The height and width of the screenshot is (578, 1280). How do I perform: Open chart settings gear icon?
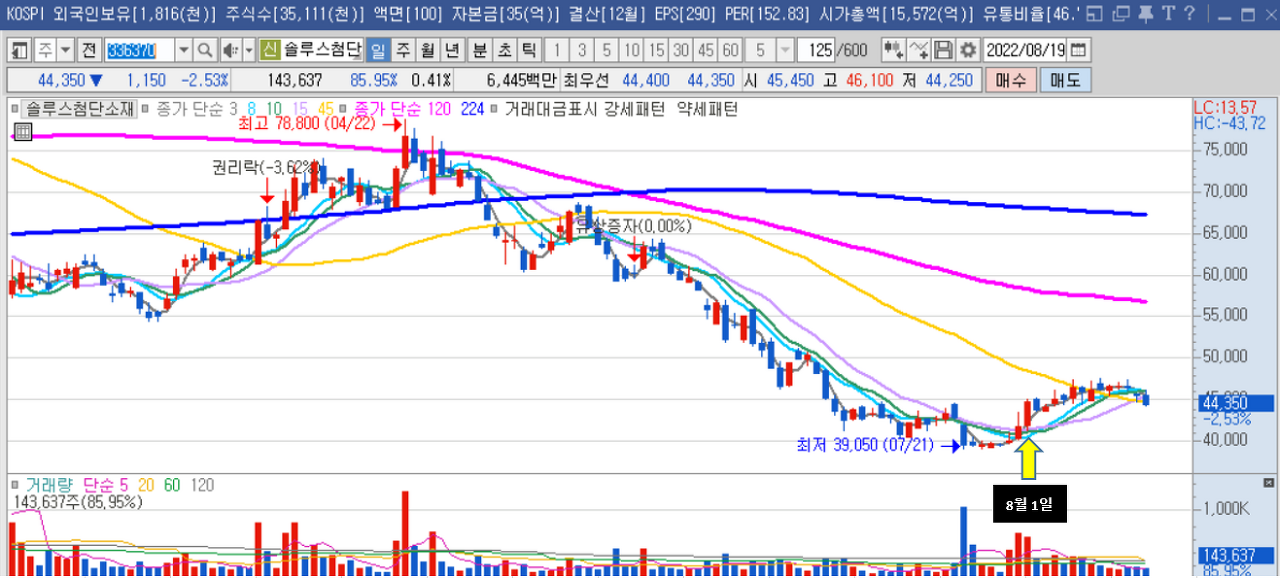pos(967,50)
